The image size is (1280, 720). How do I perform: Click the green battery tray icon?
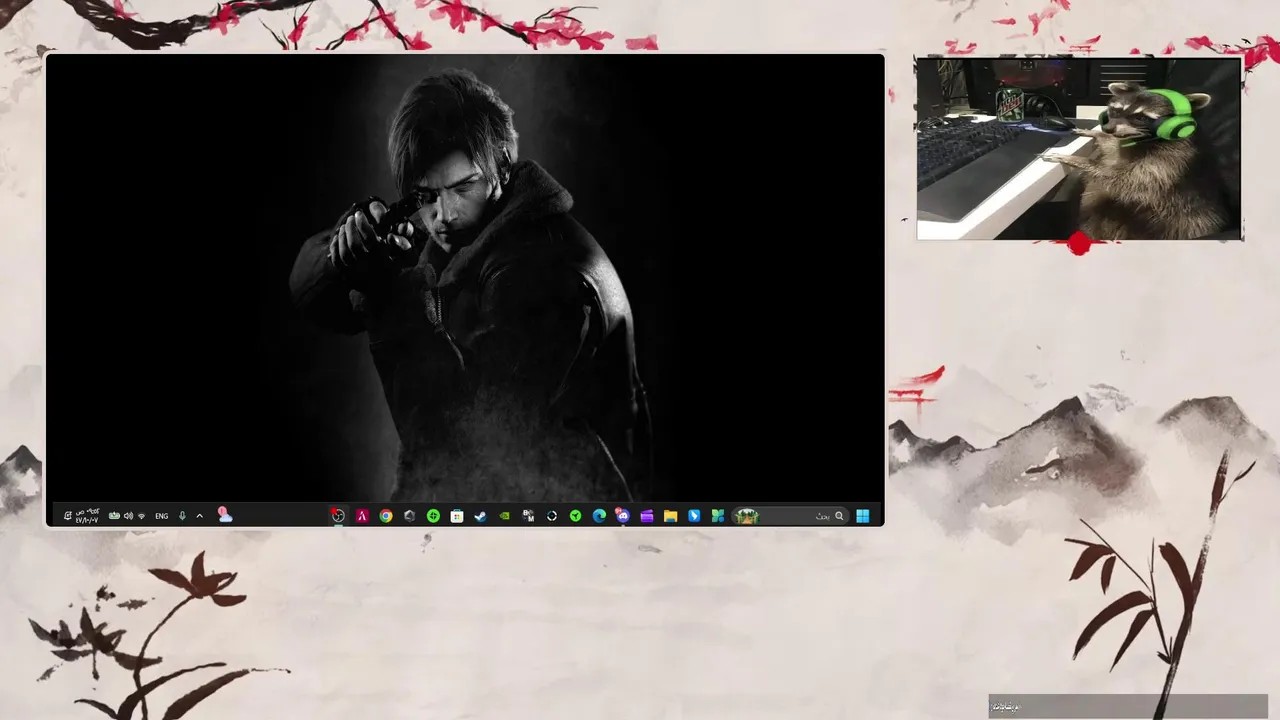pyautogui.click(x=114, y=516)
